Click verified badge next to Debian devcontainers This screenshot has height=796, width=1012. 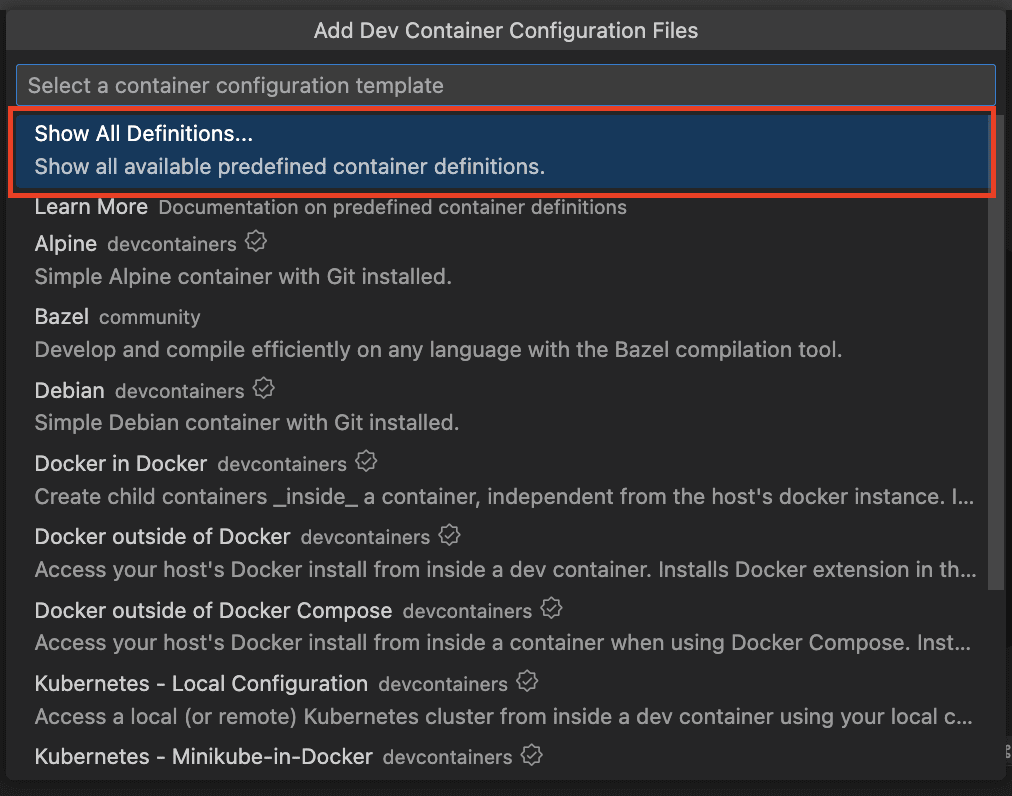coord(263,389)
